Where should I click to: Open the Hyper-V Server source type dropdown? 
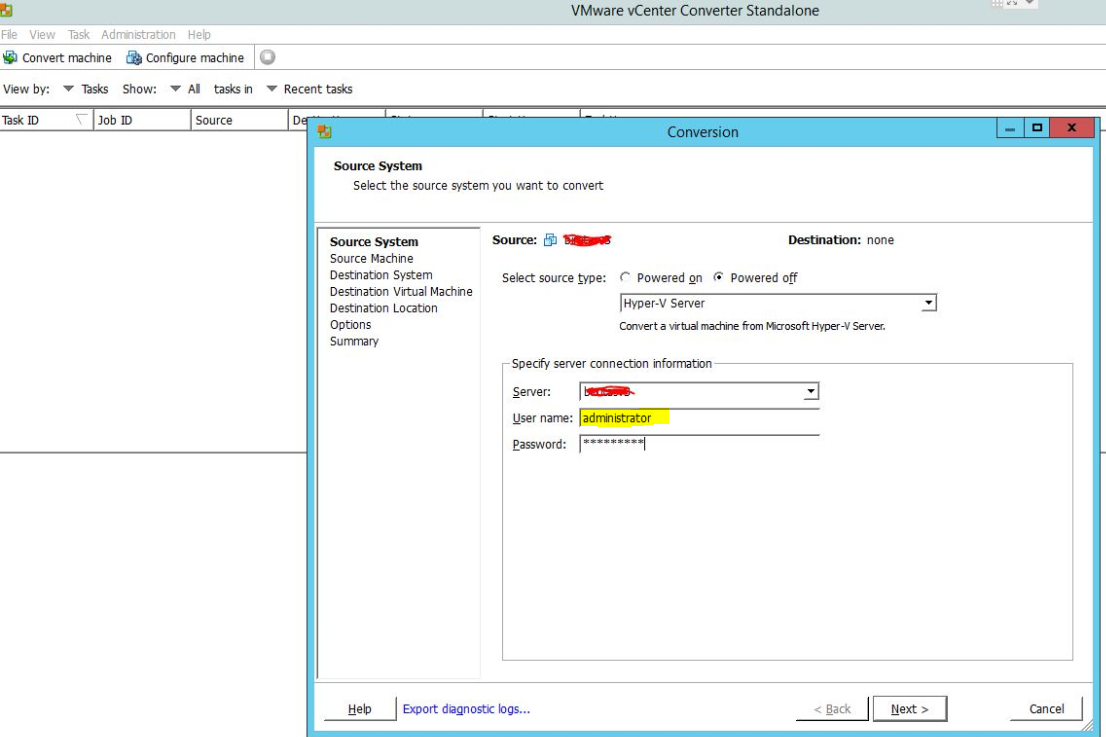(928, 303)
